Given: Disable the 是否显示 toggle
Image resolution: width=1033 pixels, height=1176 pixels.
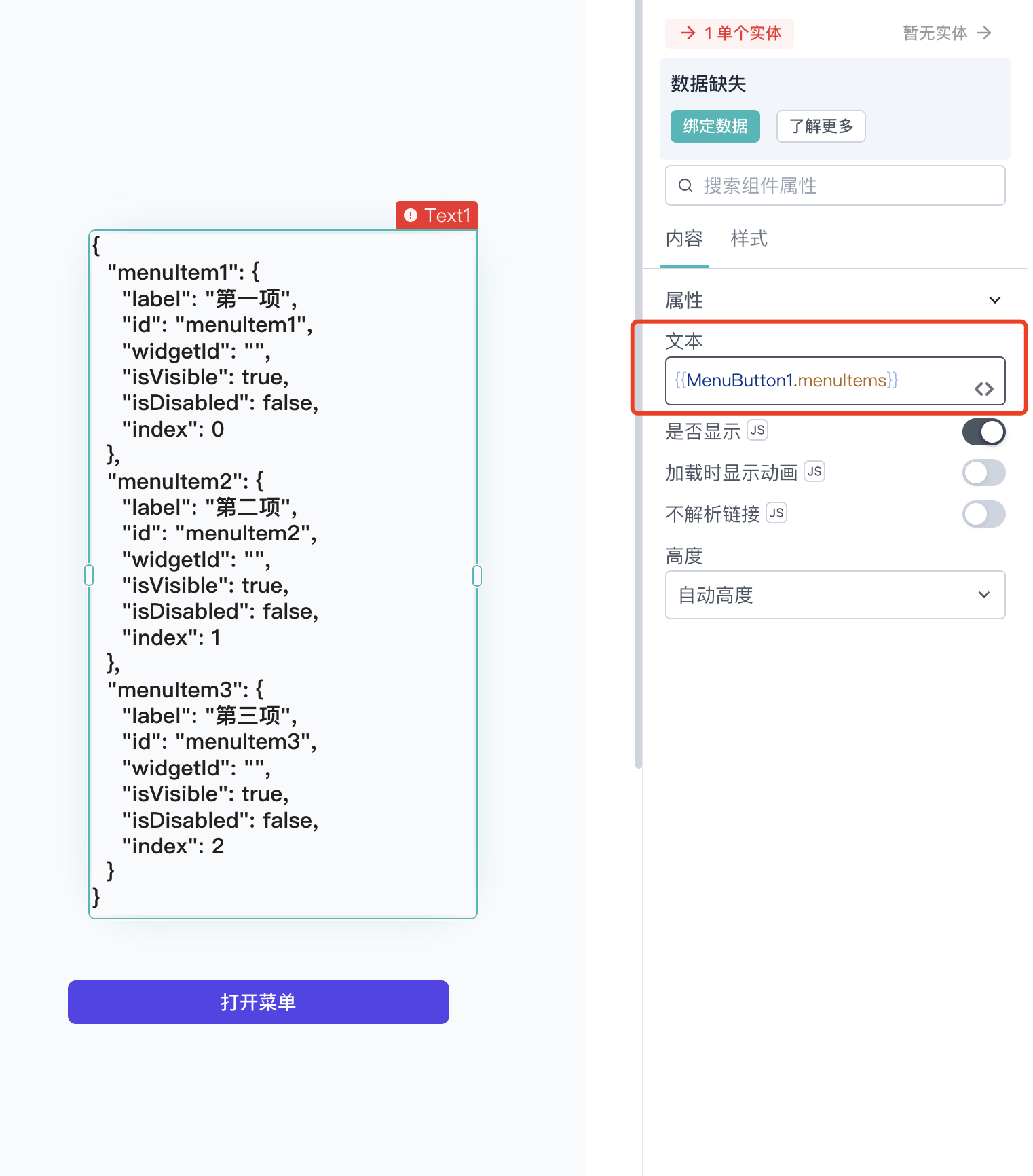Looking at the screenshot, I should (983, 432).
